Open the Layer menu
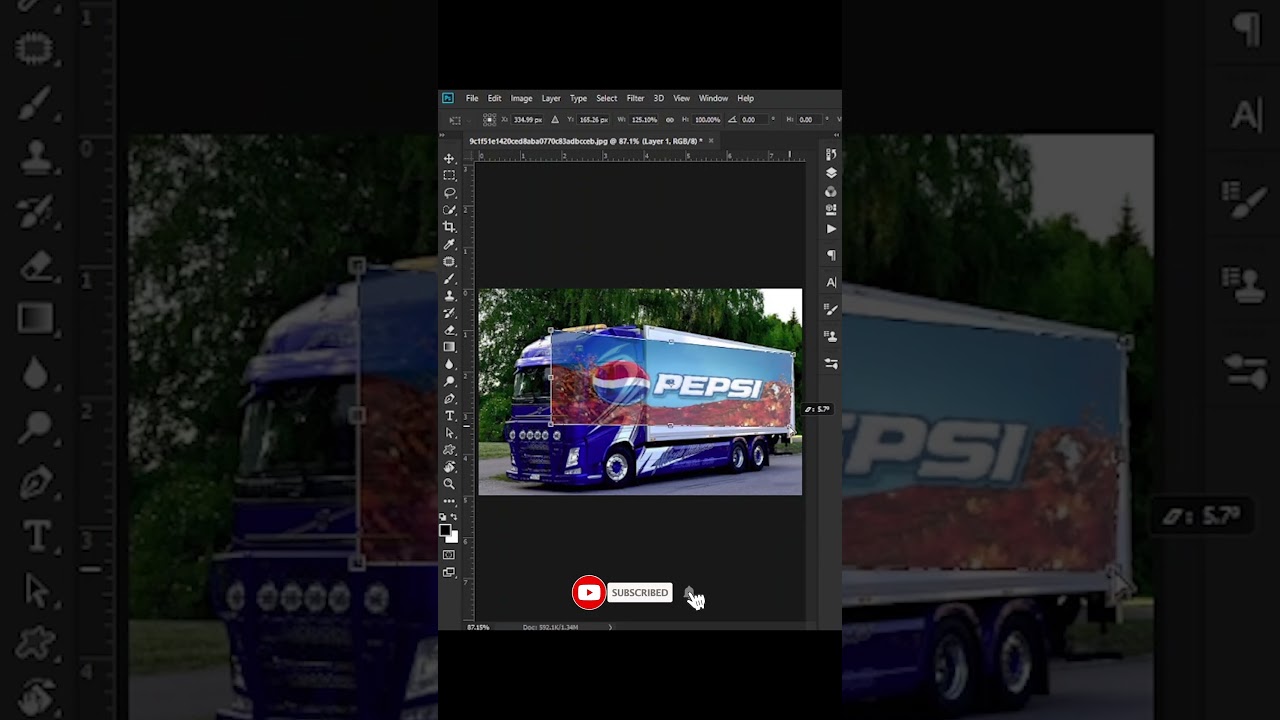 pyautogui.click(x=551, y=98)
